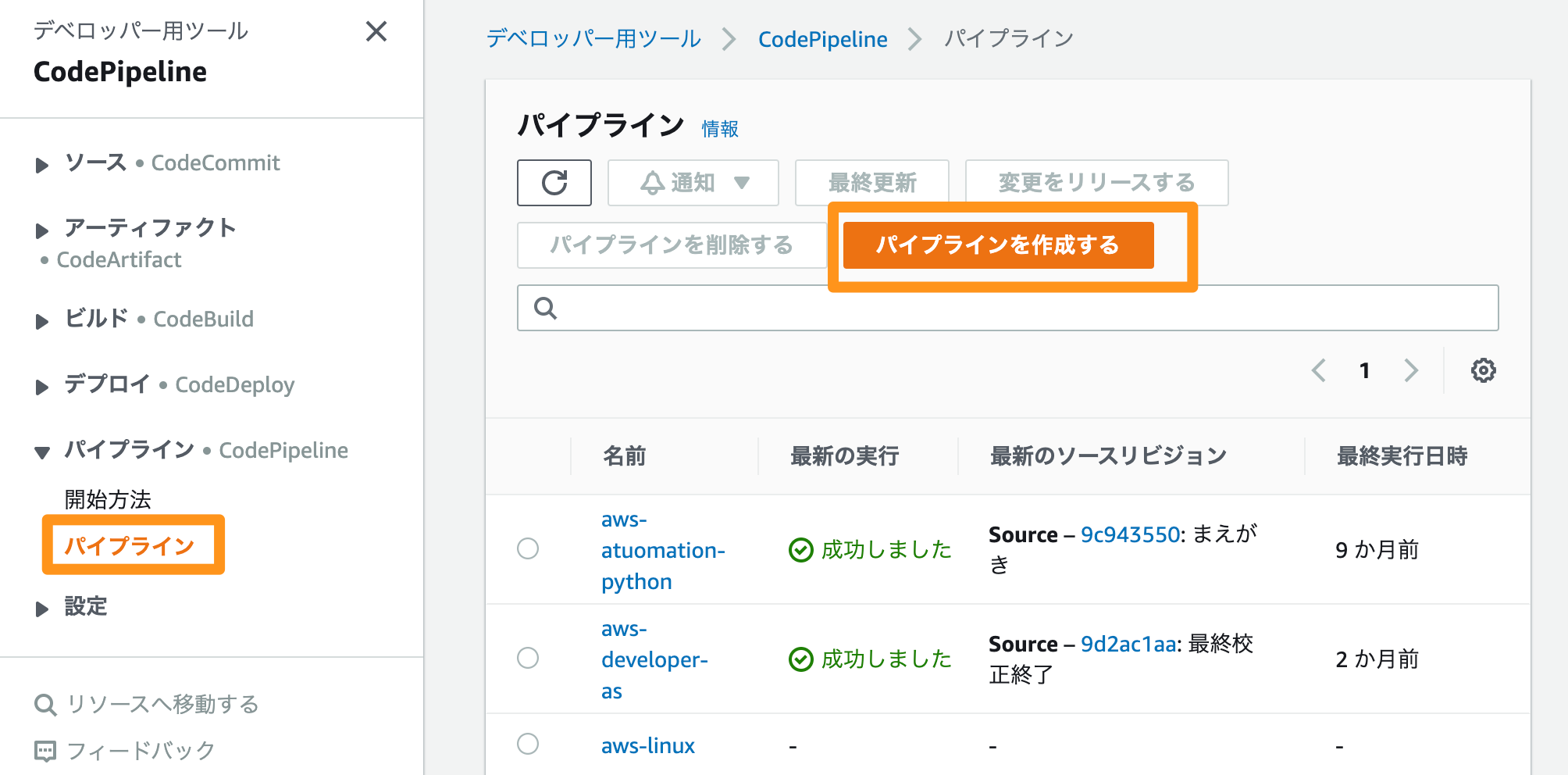Go to next page using right chevron
The width and height of the screenshot is (1568, 775).
click(x=1410, y=370)
